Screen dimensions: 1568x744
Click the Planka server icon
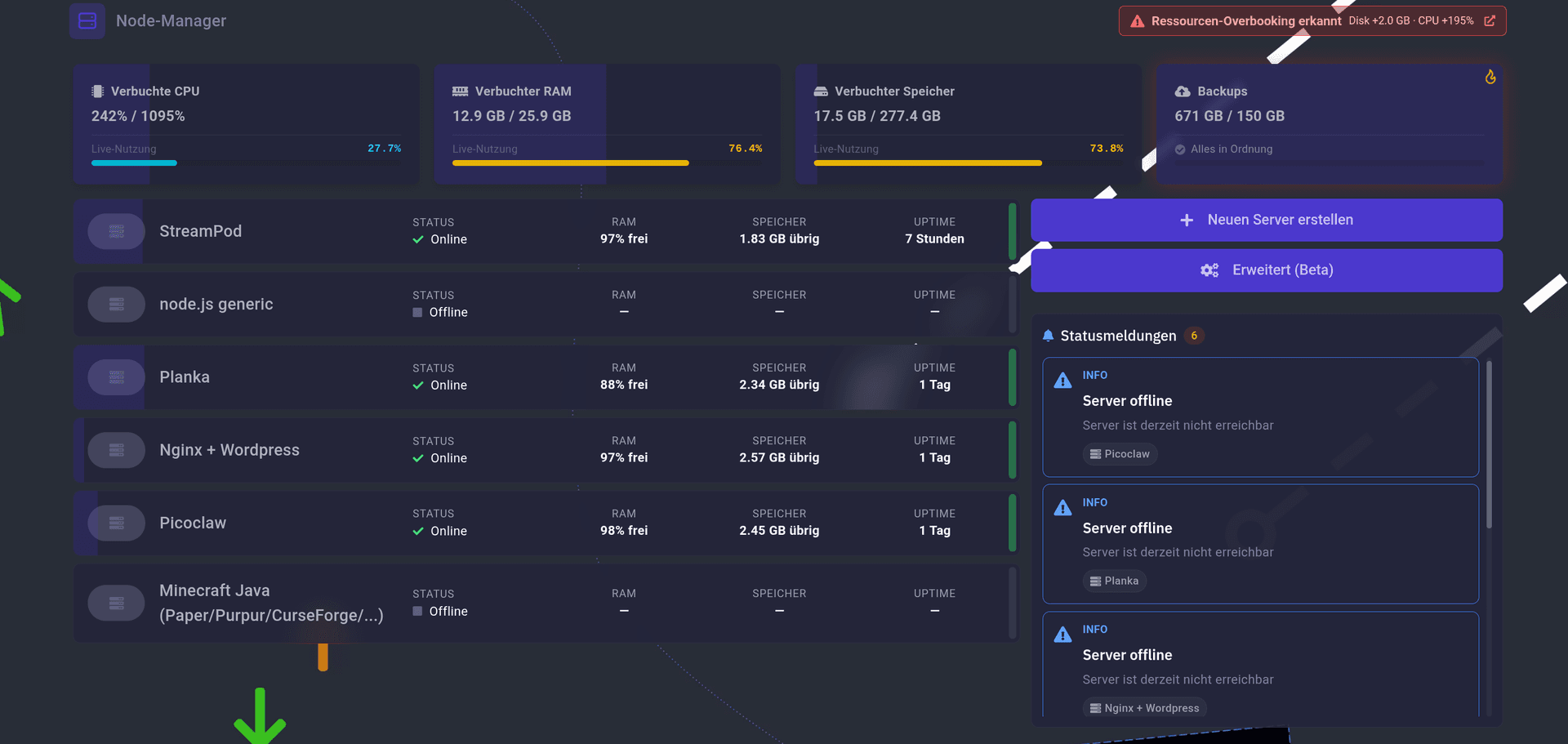click(x=117, y=377)
